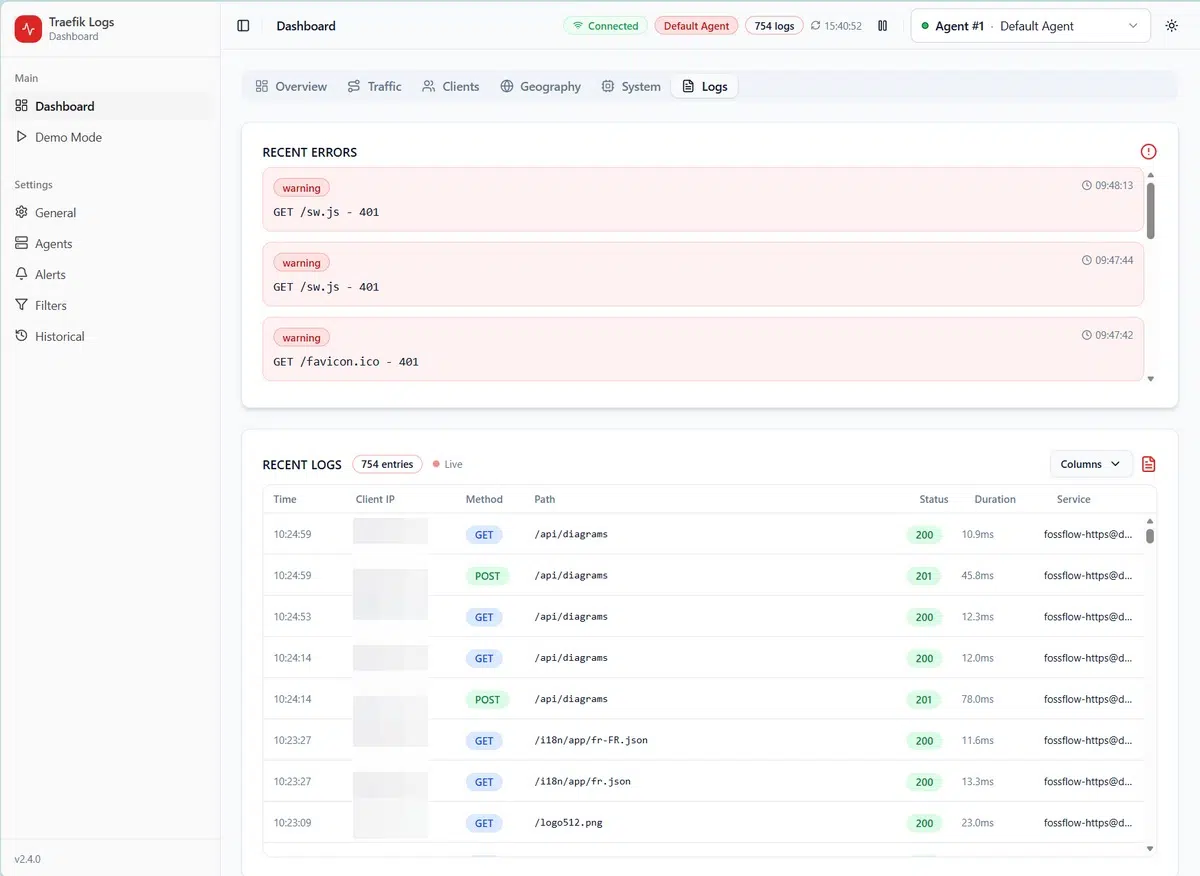Click the red alert icon in Recent Errors
Image resolution: width=1200 pixels, height=876 pixels.
click(1148, 152)
